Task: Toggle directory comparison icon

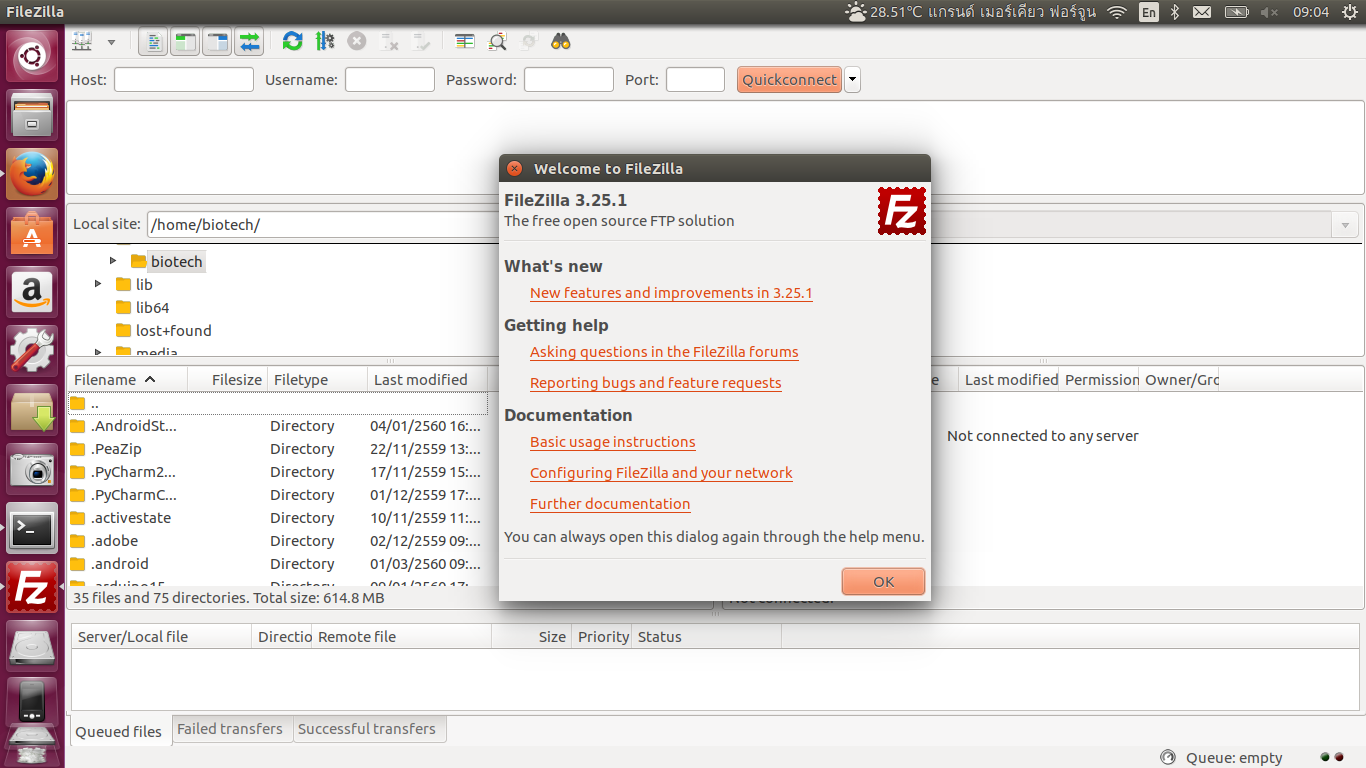Action: point(497,42)
